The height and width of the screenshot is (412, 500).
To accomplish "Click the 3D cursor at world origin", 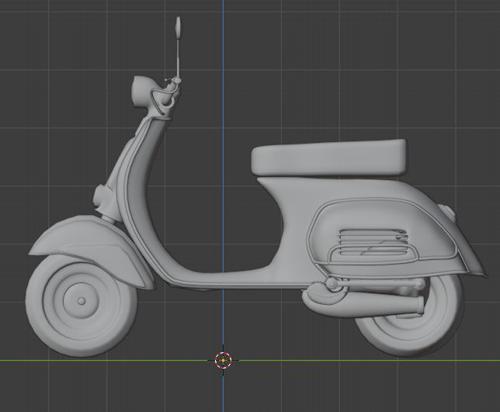I will (x=223, y=360).
